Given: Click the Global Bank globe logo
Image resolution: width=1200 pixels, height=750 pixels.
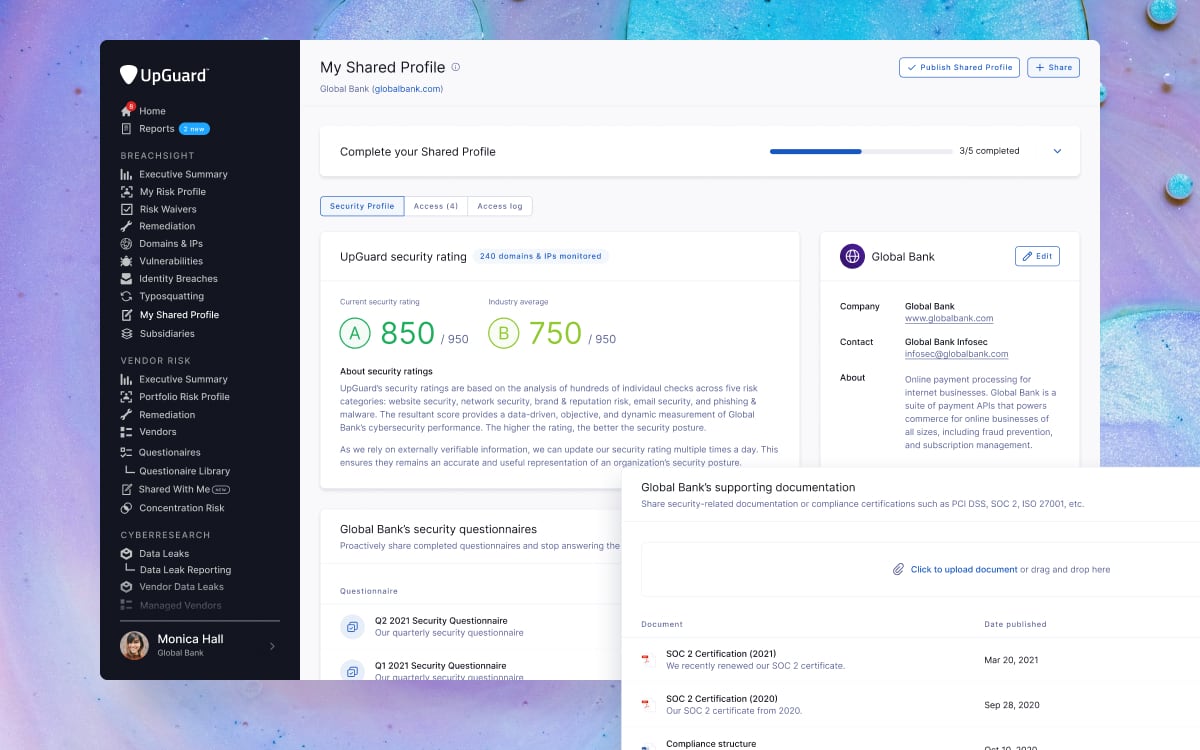Looking at the screenshot, I should (852, 256).
